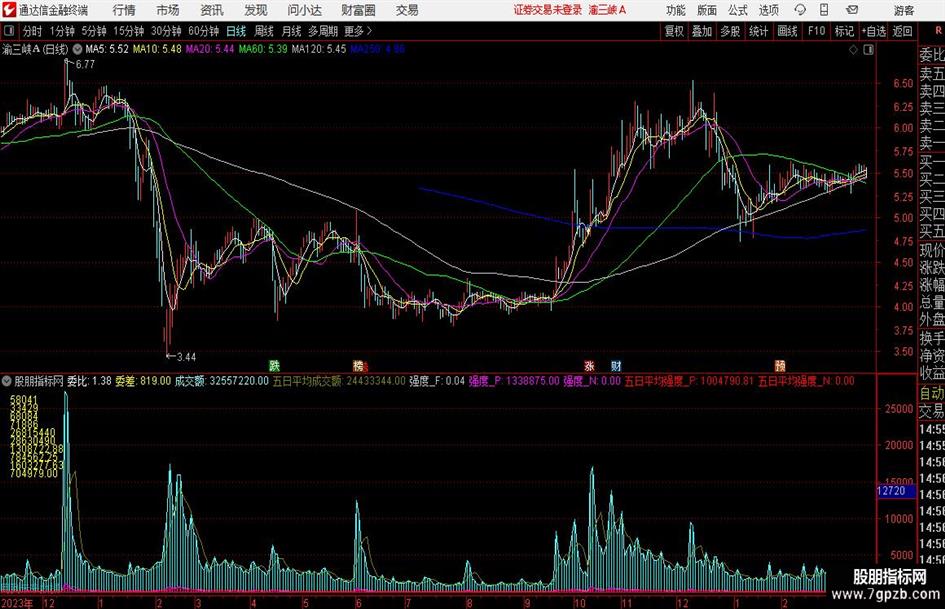Switch to the 1分钟 period tab
945x609 pixels.
click(x=62, y=31)
